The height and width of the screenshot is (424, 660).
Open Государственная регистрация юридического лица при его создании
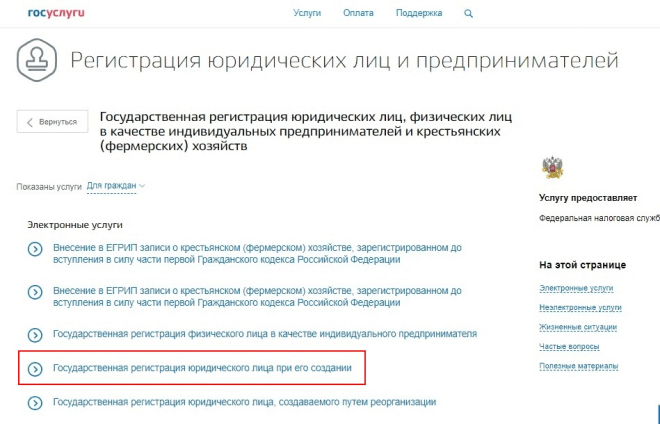(x=202, y=368)
